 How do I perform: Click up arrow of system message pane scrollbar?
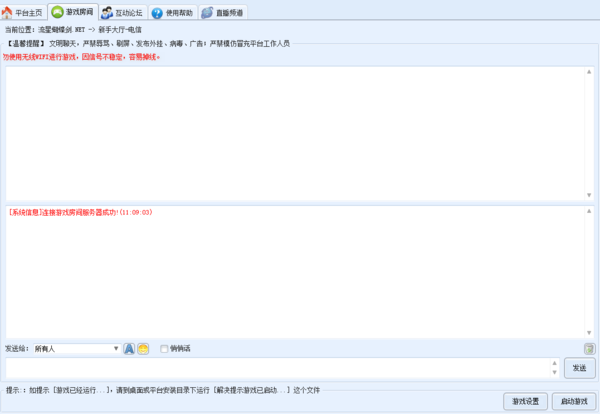tap(589, 211)
